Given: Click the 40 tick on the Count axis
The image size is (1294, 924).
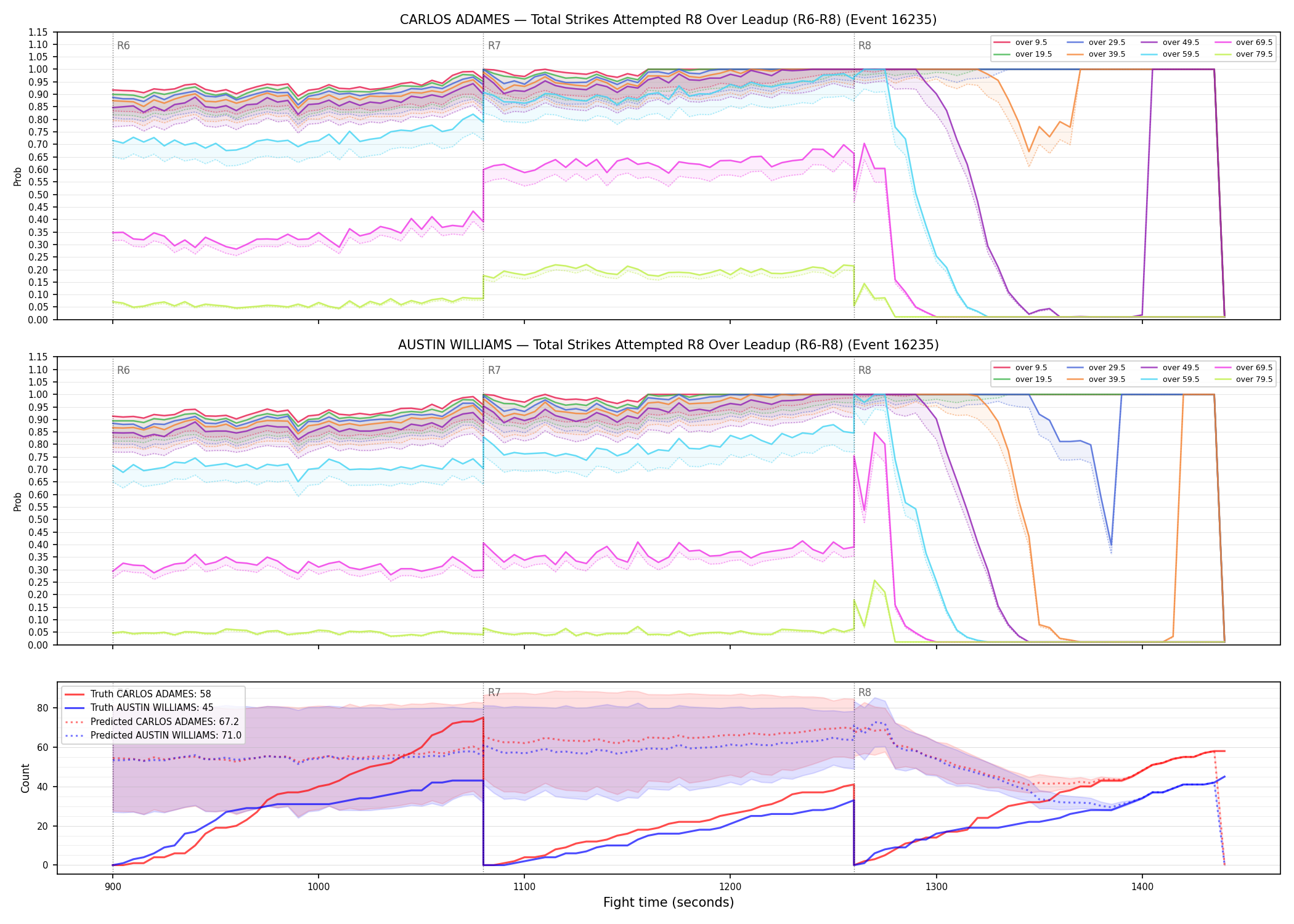Looking at the screenshot, I should pyautogui.click(x=42, y=787).
